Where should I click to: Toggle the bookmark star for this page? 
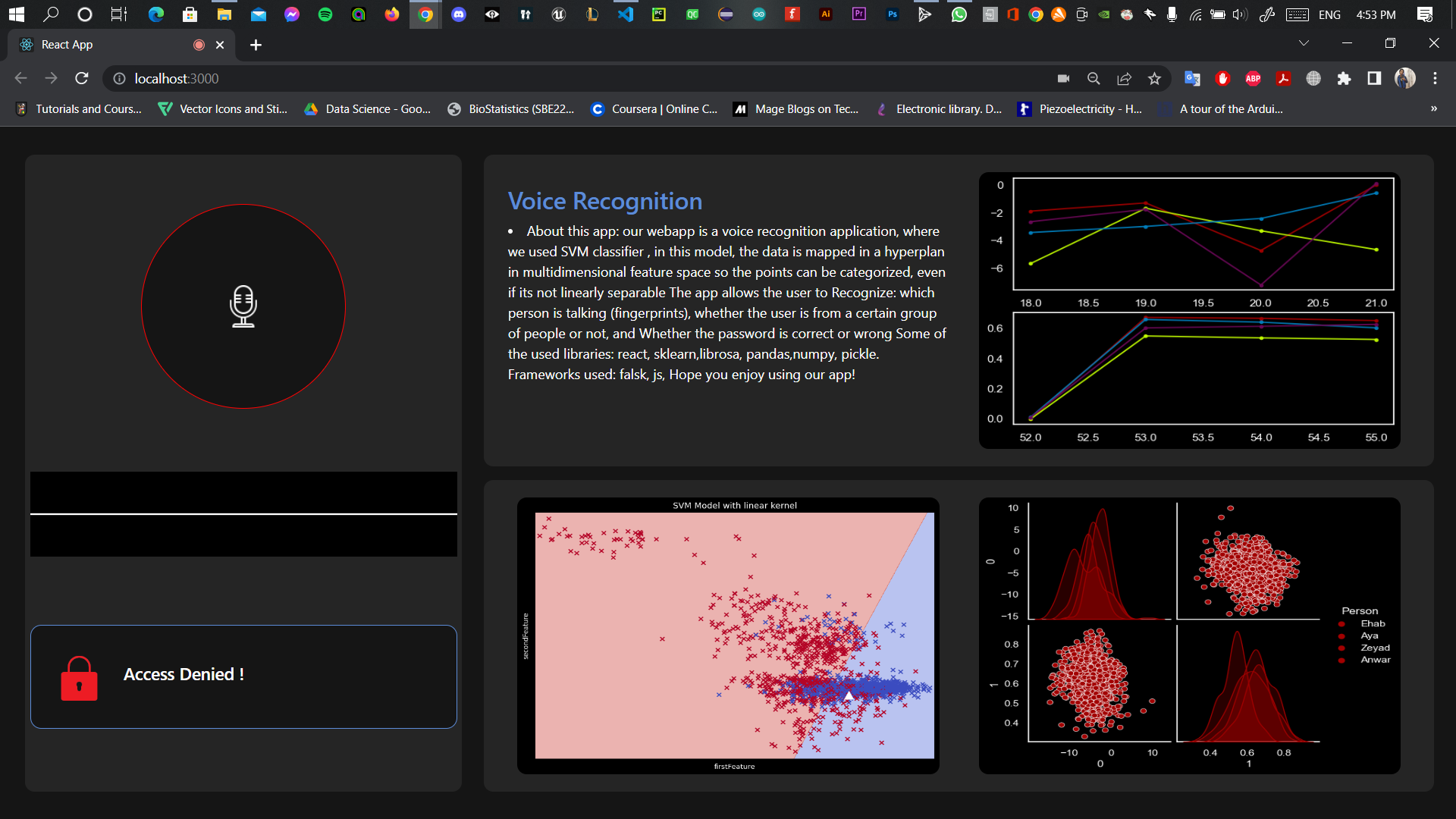[1155, 78]
